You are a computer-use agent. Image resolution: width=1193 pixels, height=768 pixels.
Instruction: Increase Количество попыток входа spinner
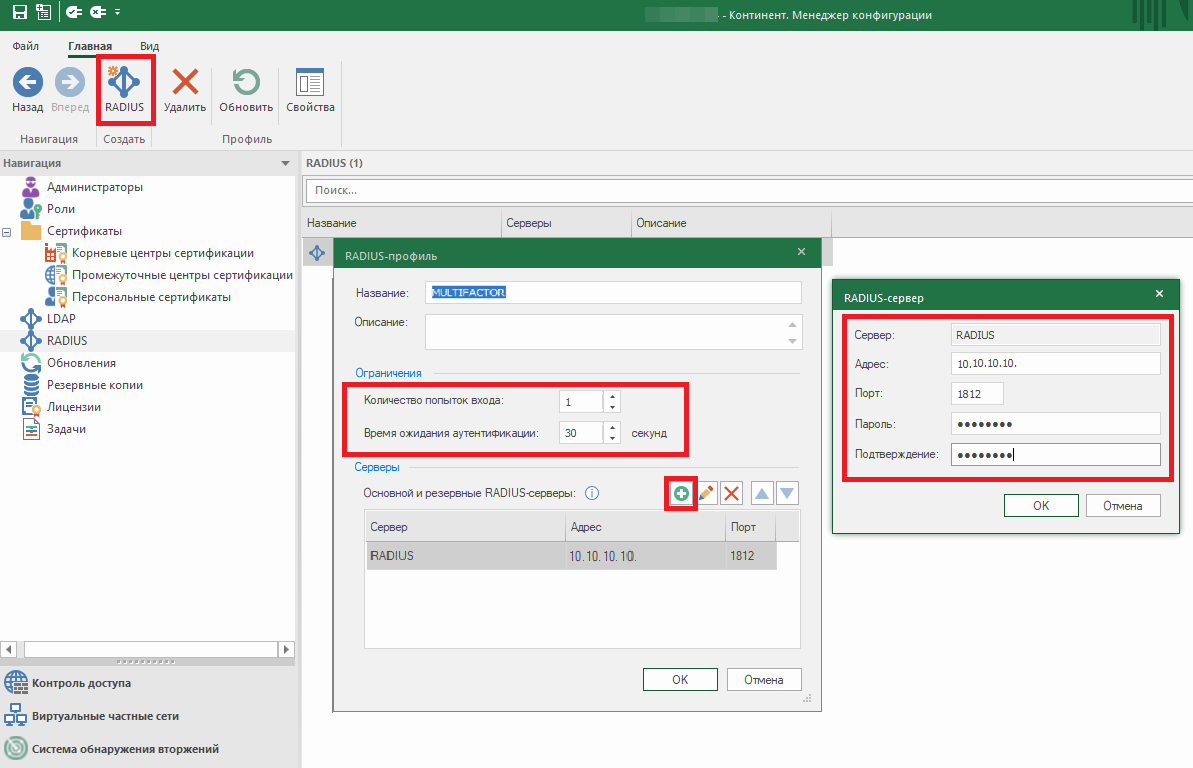(612, 397)
